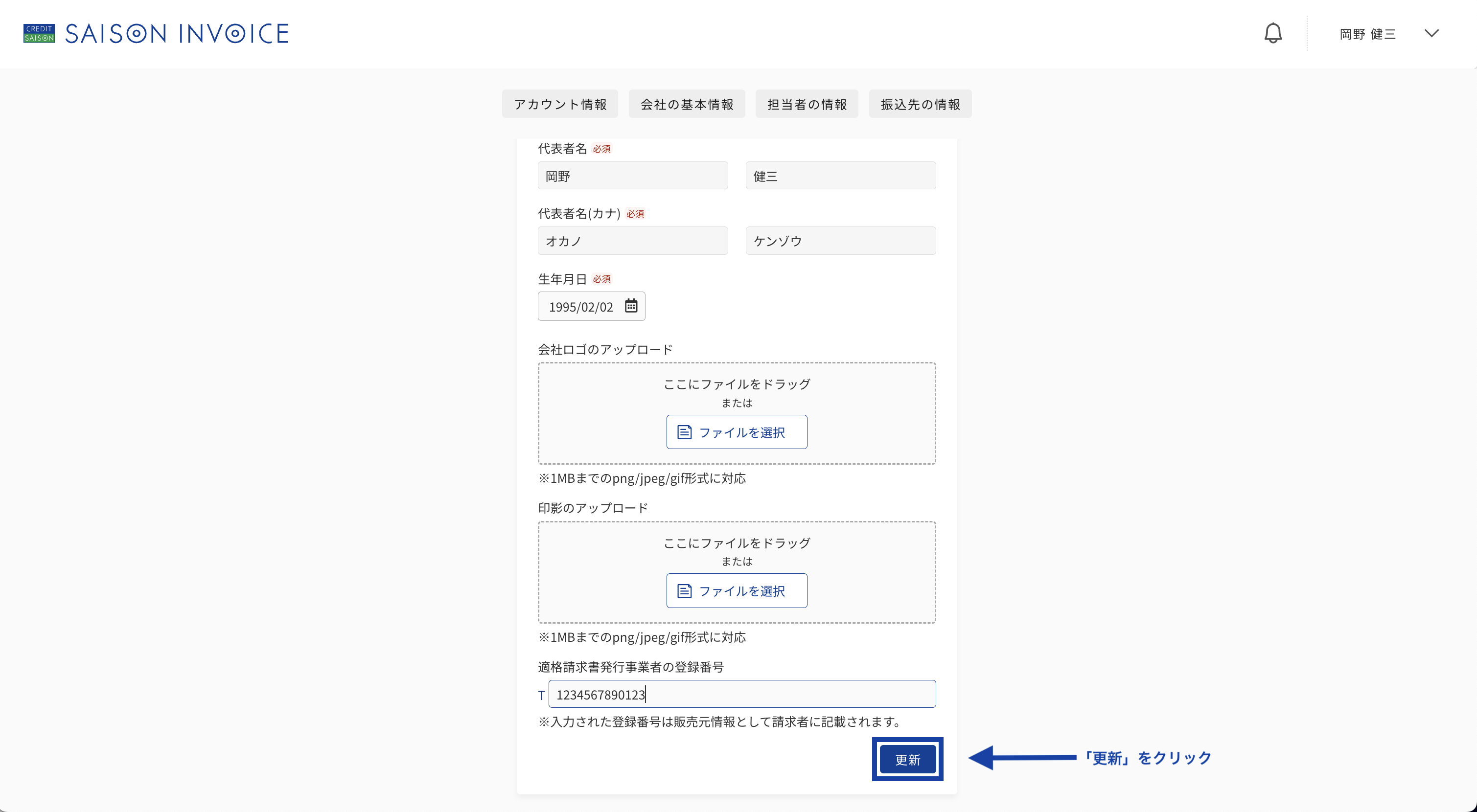Choose file for company logo upload
The image size is (1477, 812).
pyautogui.click(x=737, y=432)
